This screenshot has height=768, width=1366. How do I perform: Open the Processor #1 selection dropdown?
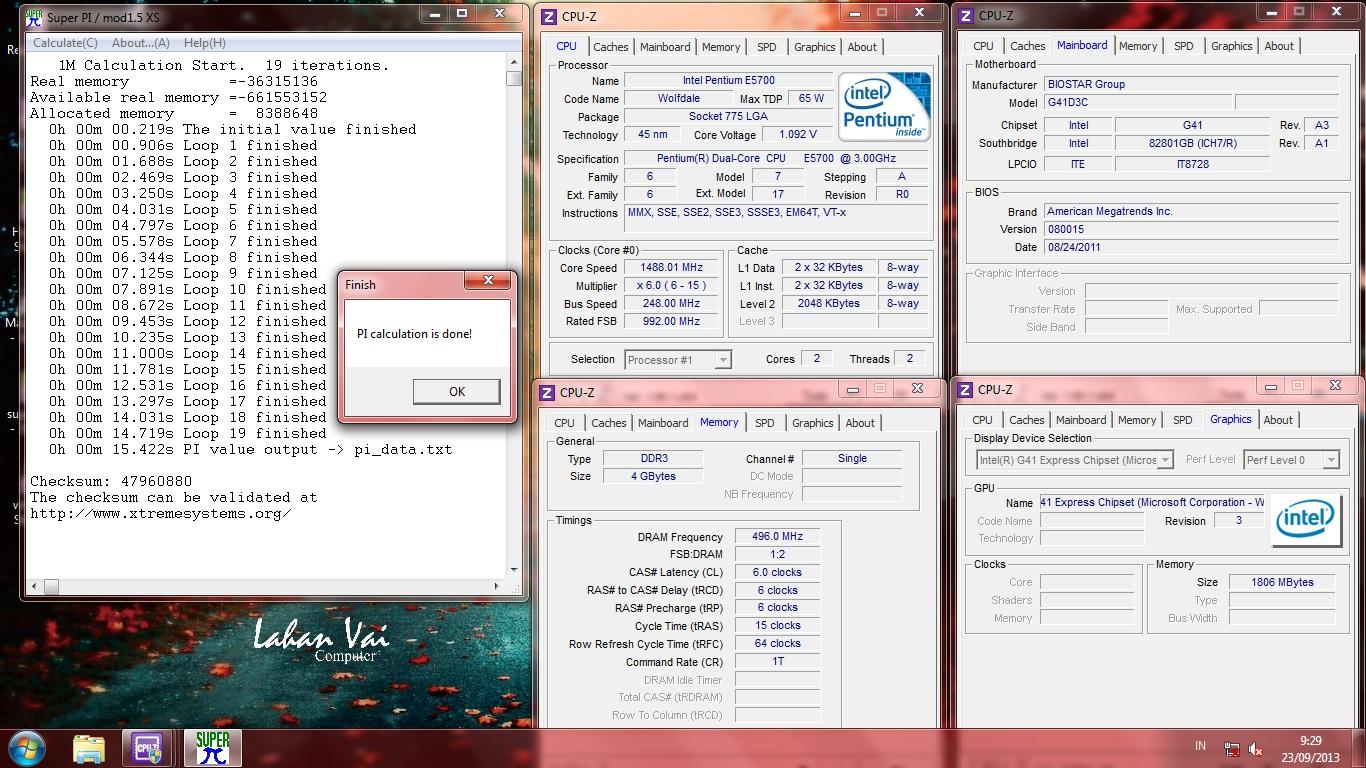pyautogui.click(x=678, y=360)
